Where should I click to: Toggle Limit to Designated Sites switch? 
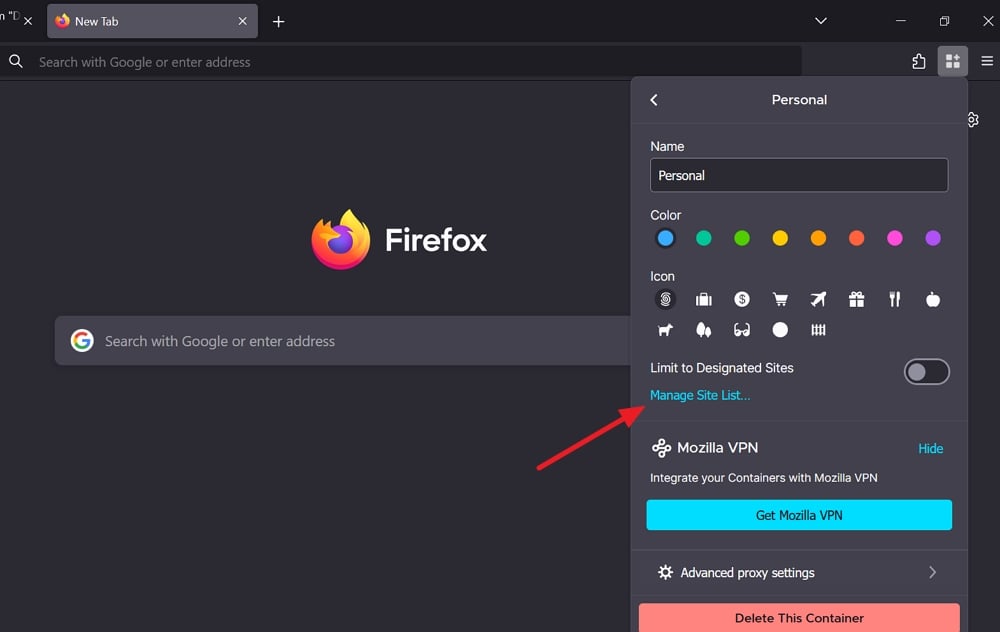[x=927, y=372]
